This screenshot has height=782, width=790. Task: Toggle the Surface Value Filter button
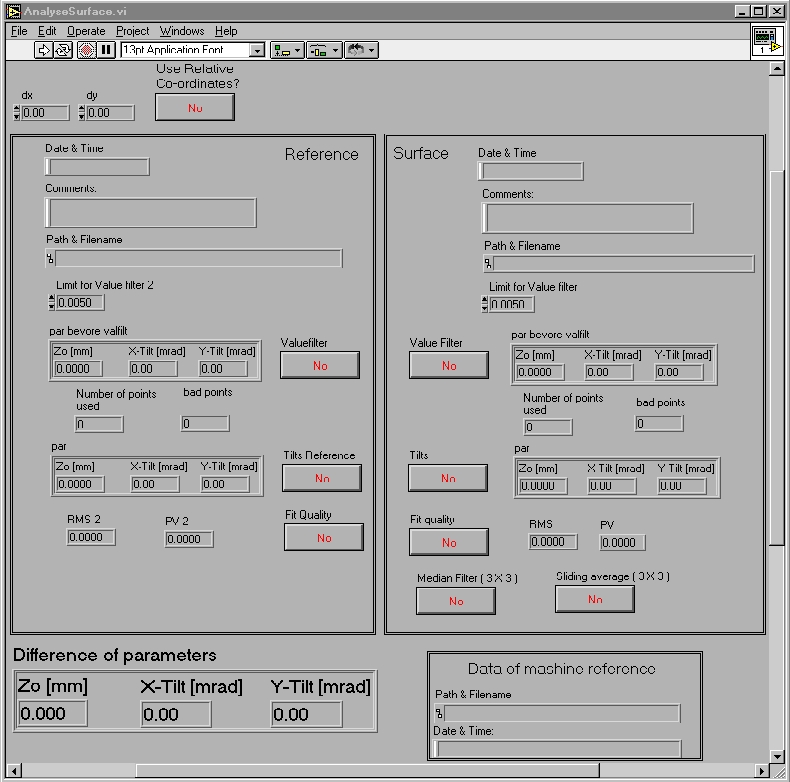tap(449, 365)
